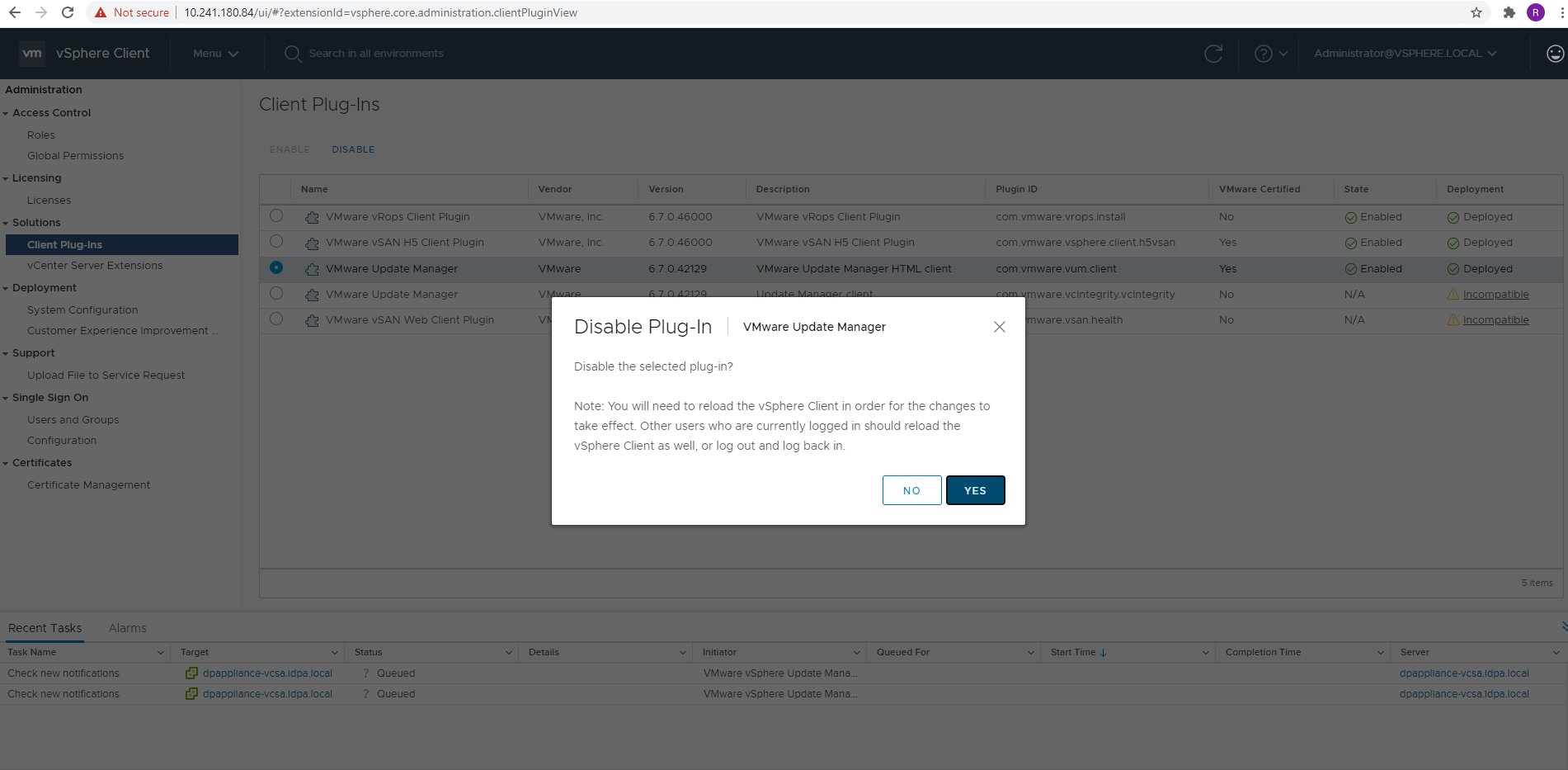This screenshot has width=1568, height=770.
Task: Open Upload File to Service Request
Action: 106,376
